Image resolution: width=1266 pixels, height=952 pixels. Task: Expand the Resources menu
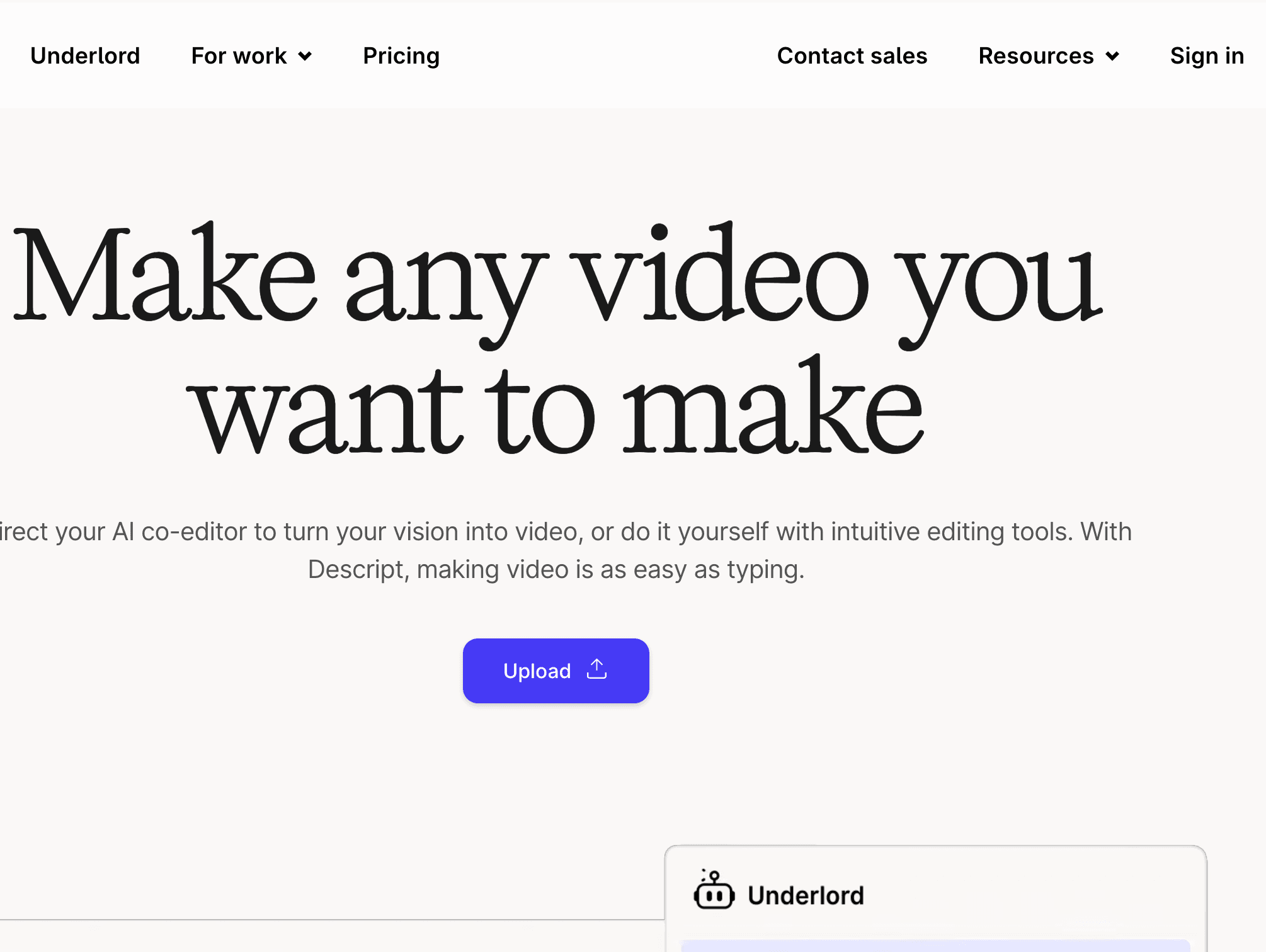point(1049,56)
